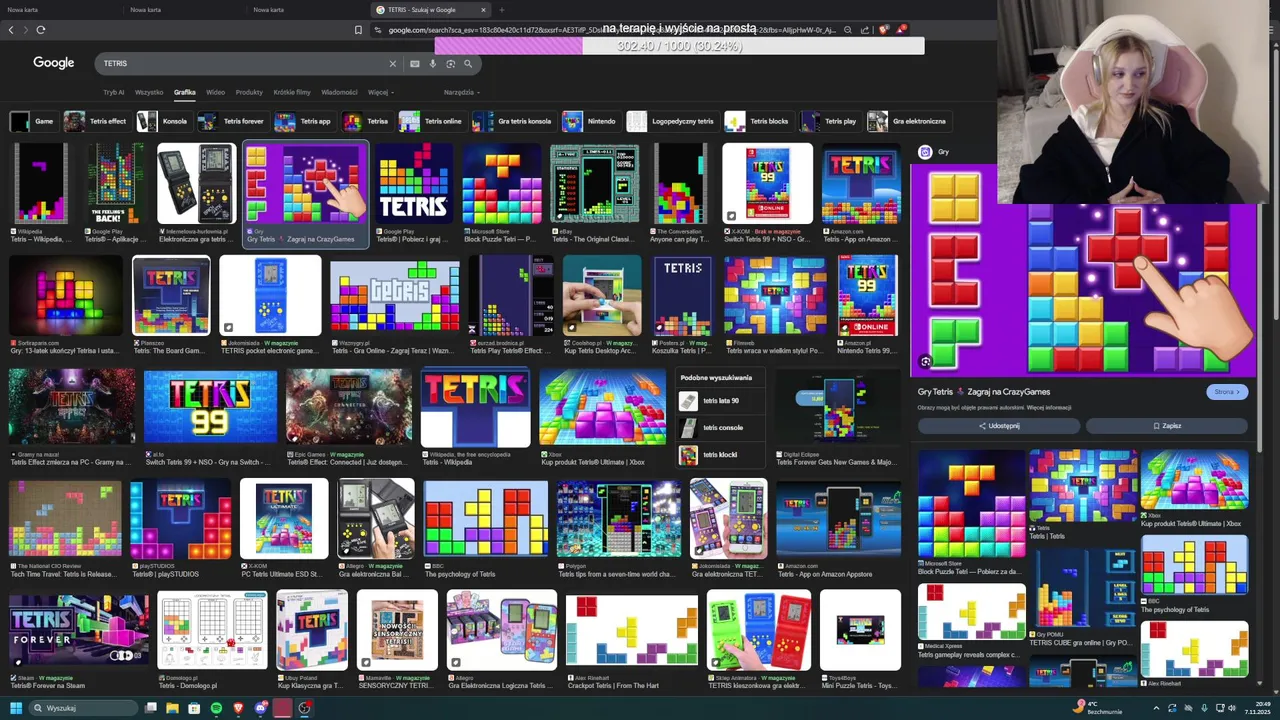
Task: Open Discord from the taskbar
Action: point(260,708)
